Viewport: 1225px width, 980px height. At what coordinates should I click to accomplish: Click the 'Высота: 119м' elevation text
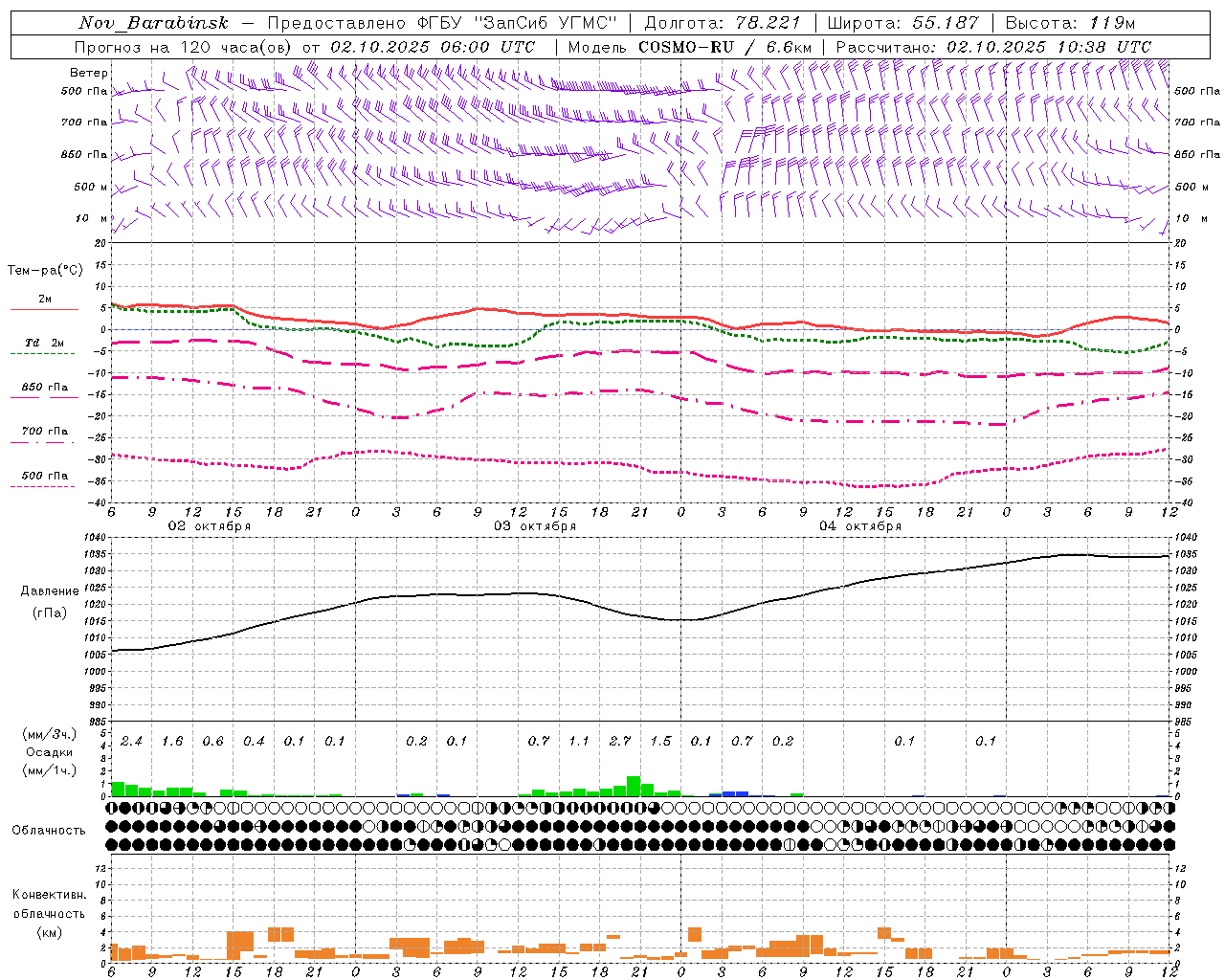click(1070, 23)
